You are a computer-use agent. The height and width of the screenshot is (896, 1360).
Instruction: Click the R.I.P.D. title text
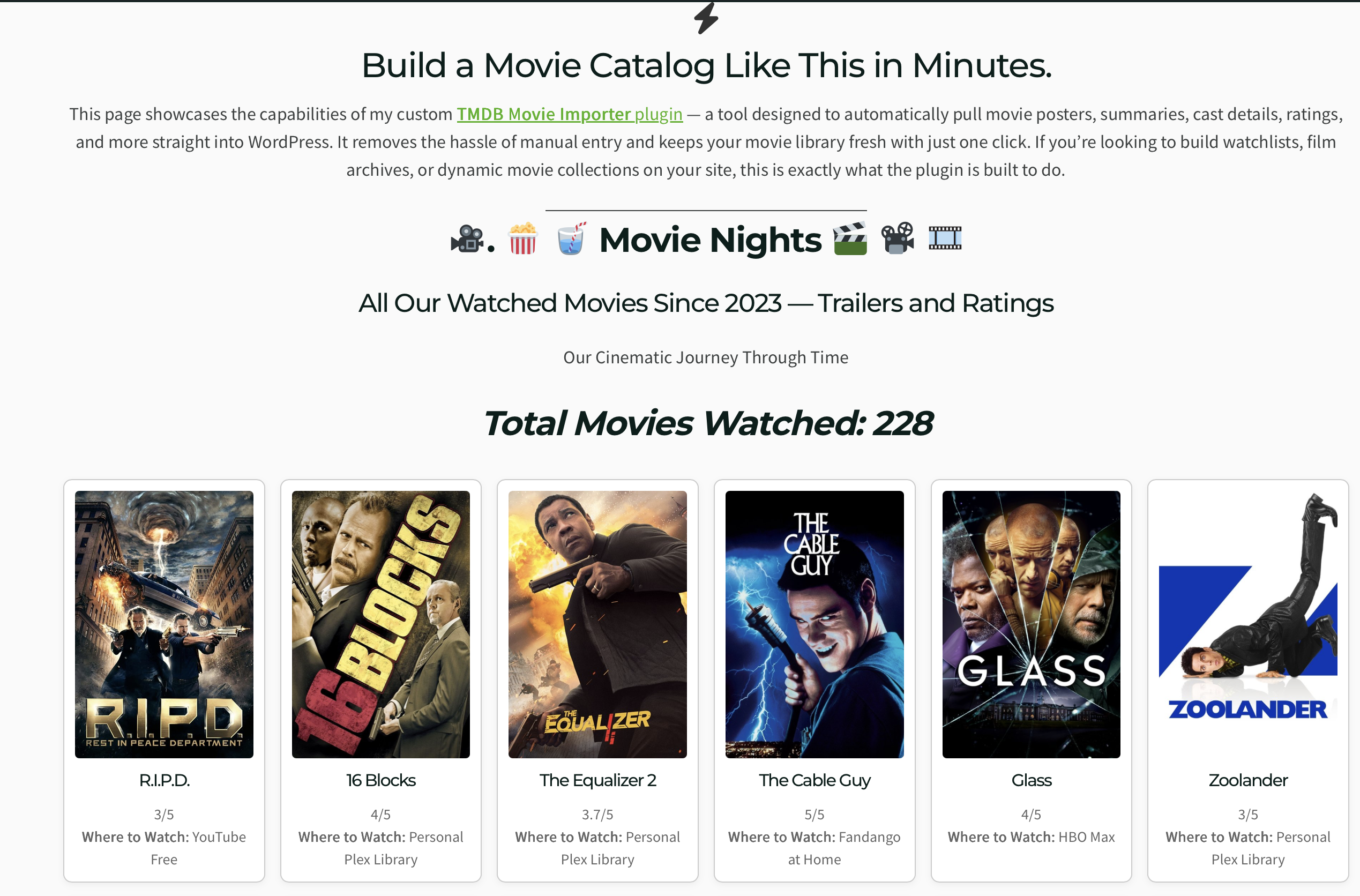(164, 780)
